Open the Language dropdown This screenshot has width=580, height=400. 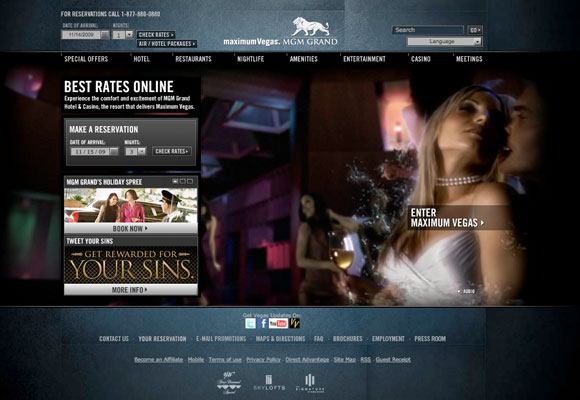(x=444, y=41)
